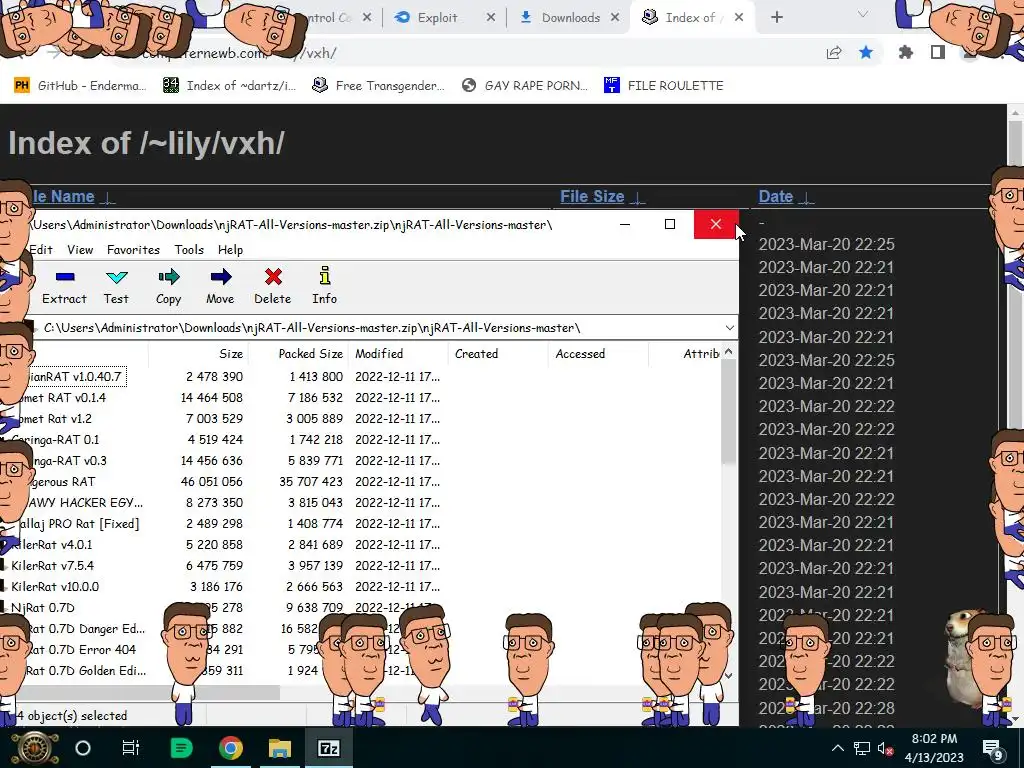Image resolution: width=1024 pixels, height=768 pixels.
Task: Click the clock showing 8:02 PM
Action: coord(935,739)
